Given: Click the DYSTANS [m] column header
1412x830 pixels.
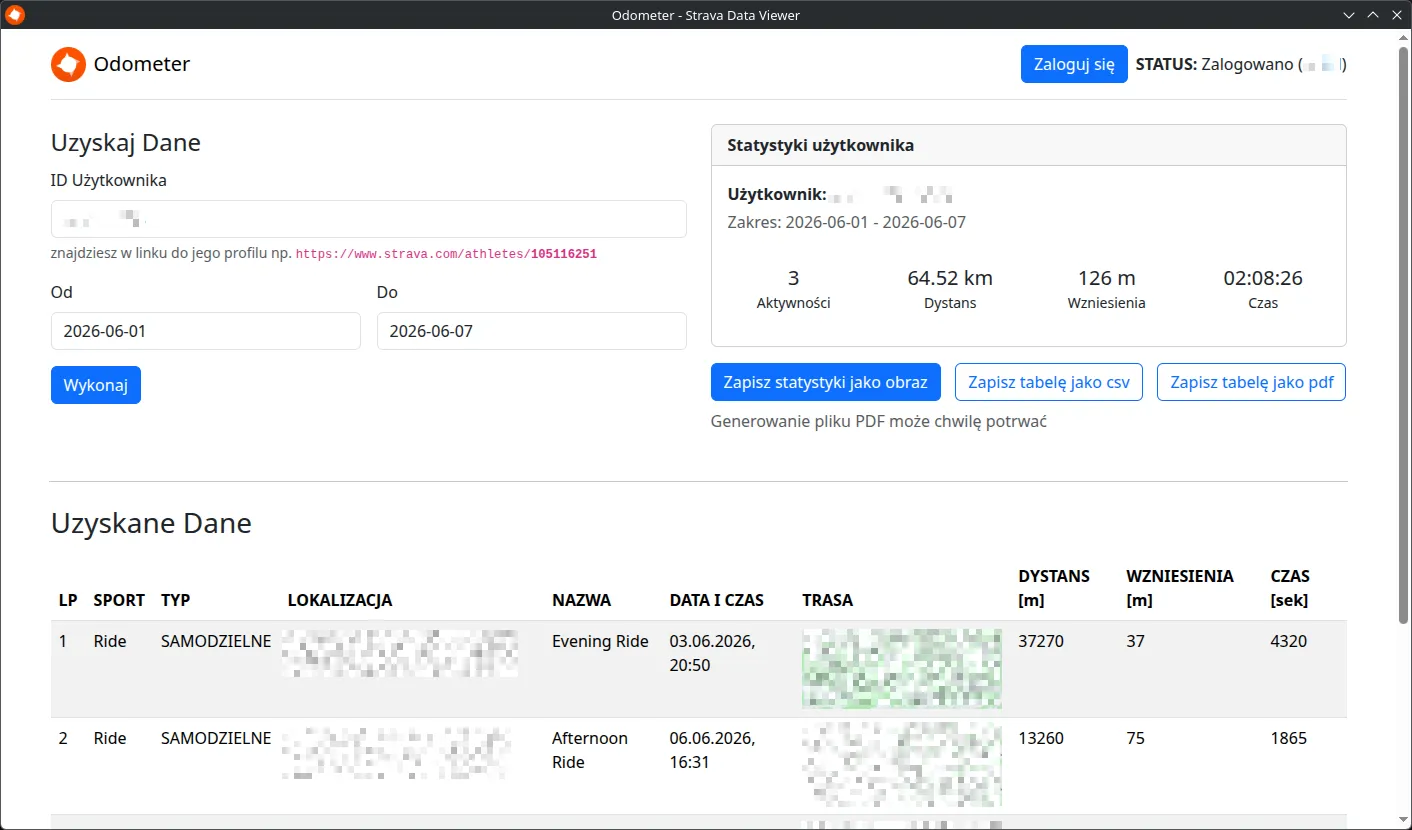Looking at the screenshot, I should (x=1054, y=588).
